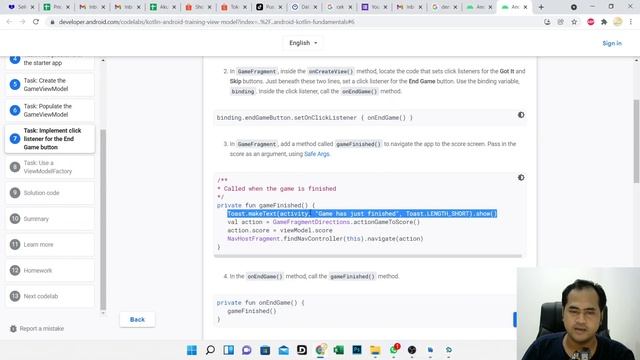The width and height of the screenshot is (640, 360).
Task: Open File Explorer from the taskbar
Action: coord(375,350)
